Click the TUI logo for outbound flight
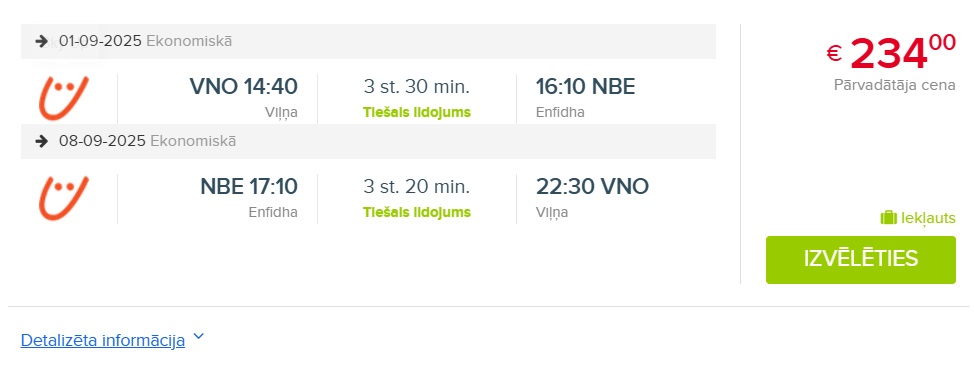The image size is (974, 372). tap(63, 98)
